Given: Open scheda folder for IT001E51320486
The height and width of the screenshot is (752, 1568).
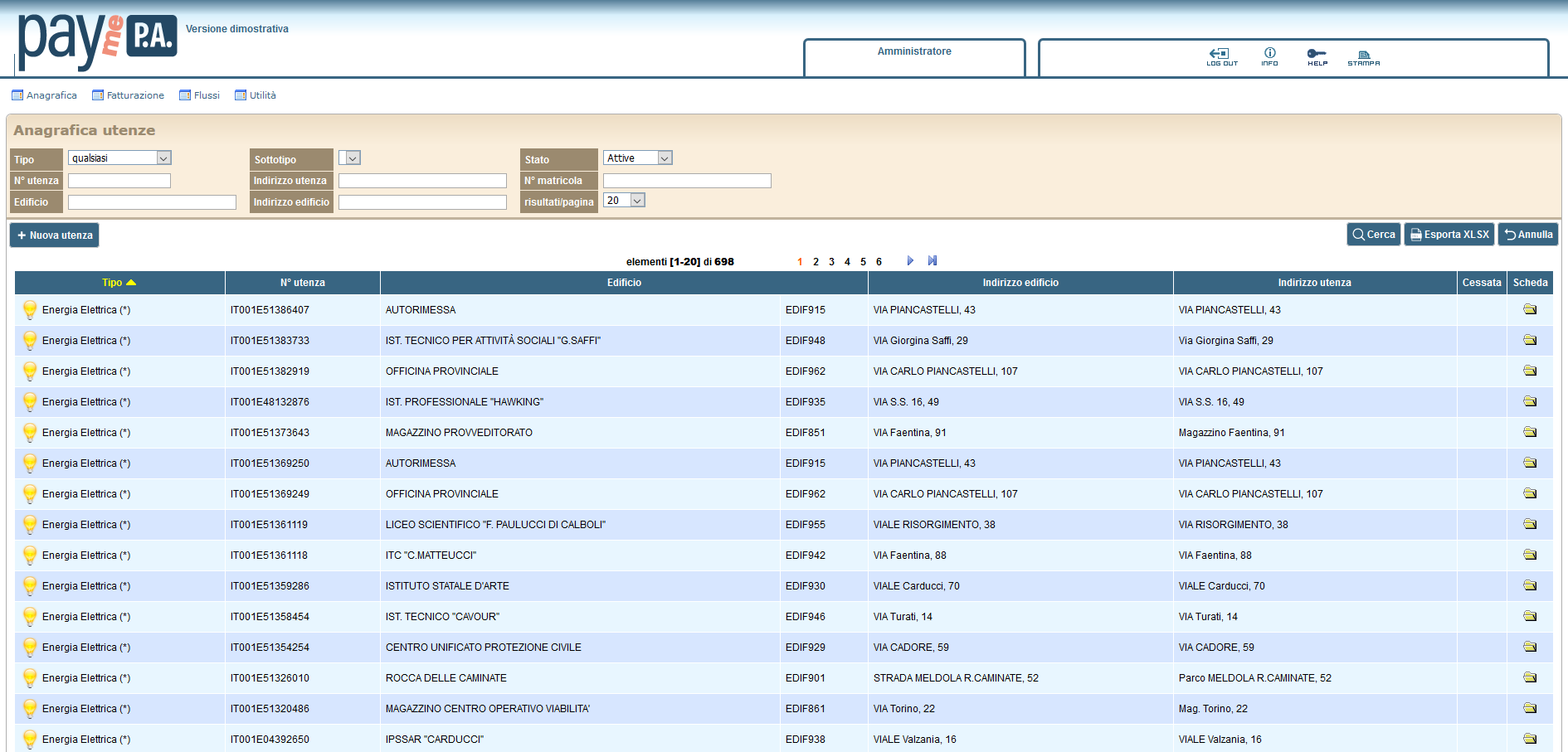Looking at the screenshot, I should [1530, 708].
